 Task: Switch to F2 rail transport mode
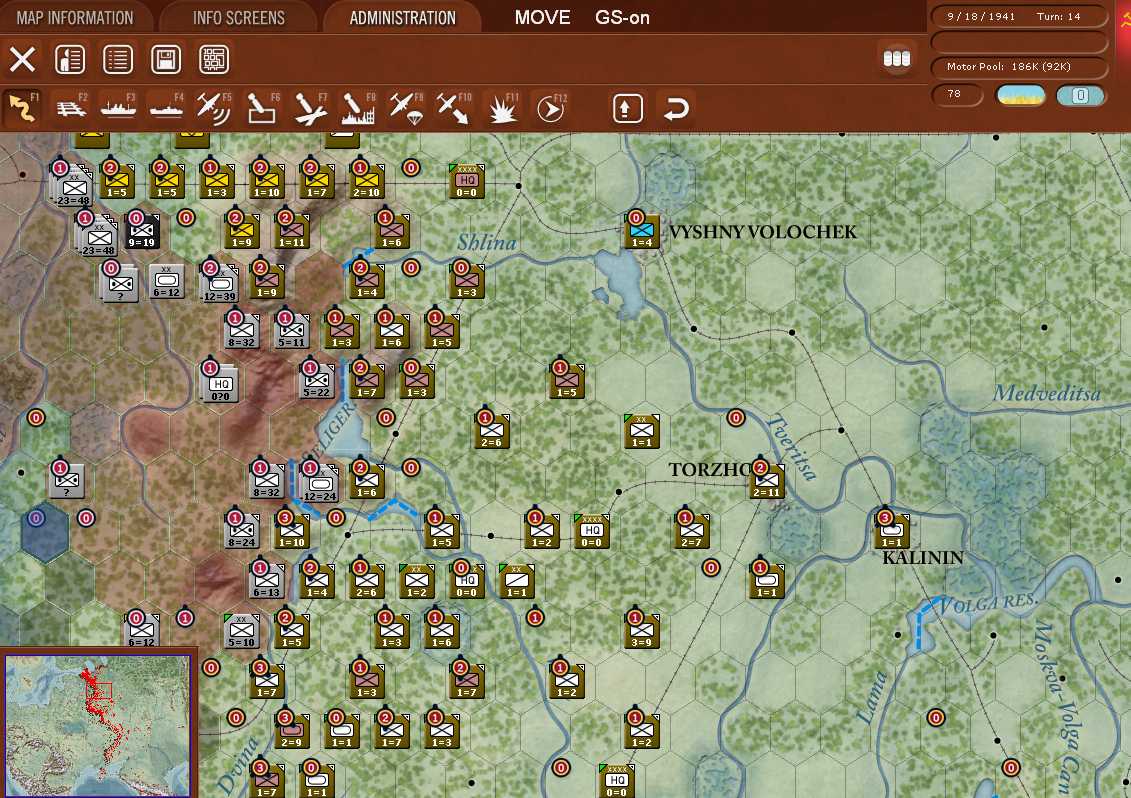[70, 107]
